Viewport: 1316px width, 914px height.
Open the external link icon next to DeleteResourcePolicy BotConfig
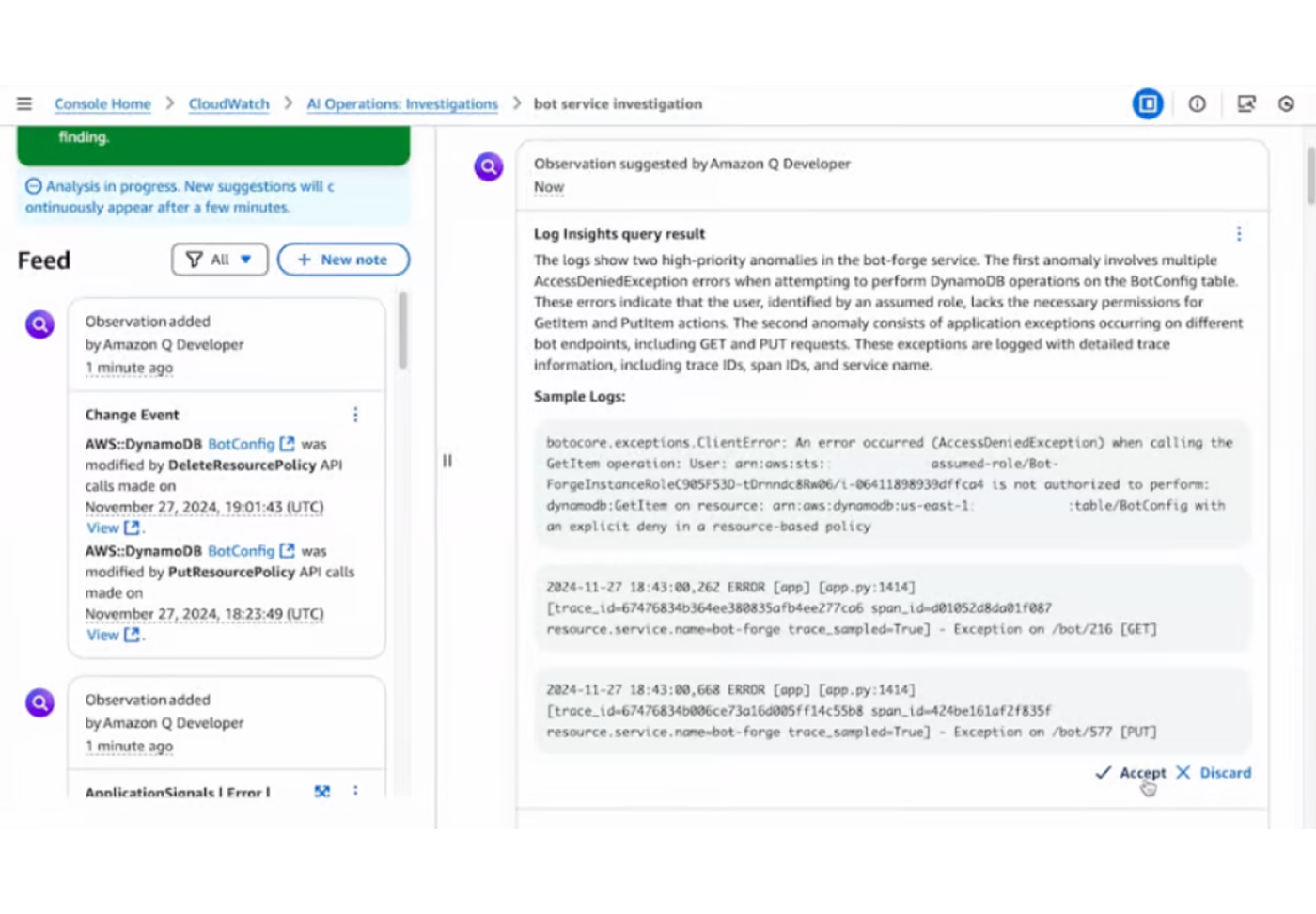tap(288, 444)
